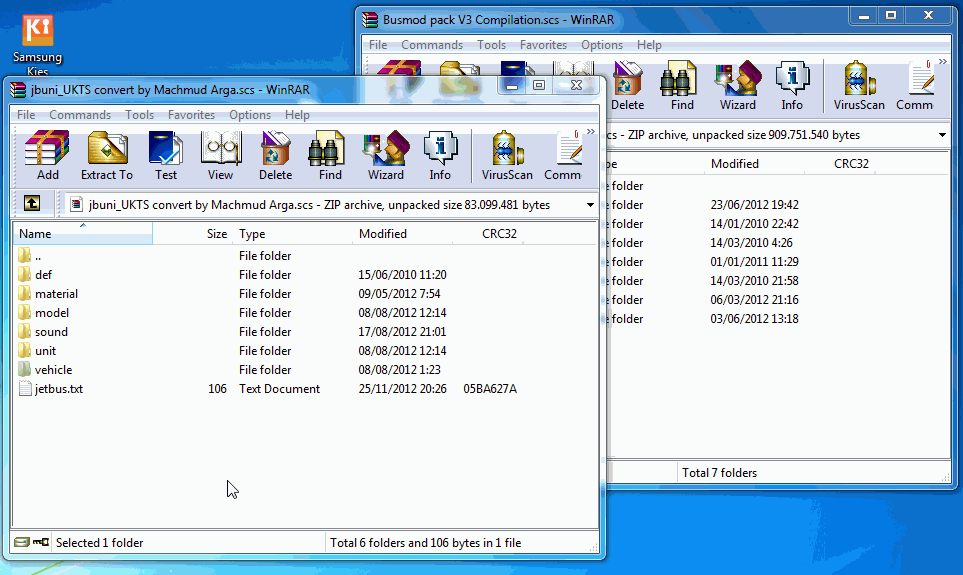Open Commands menu in Busmod pack window

coord(432,45)
